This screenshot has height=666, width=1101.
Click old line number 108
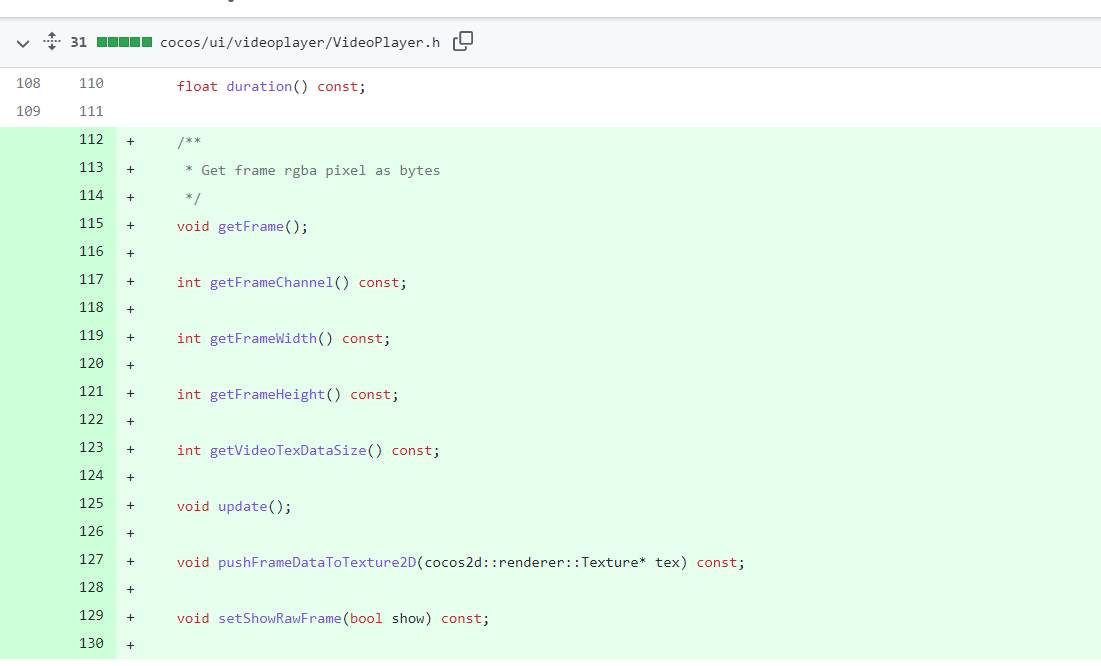(x=28, y=84)
